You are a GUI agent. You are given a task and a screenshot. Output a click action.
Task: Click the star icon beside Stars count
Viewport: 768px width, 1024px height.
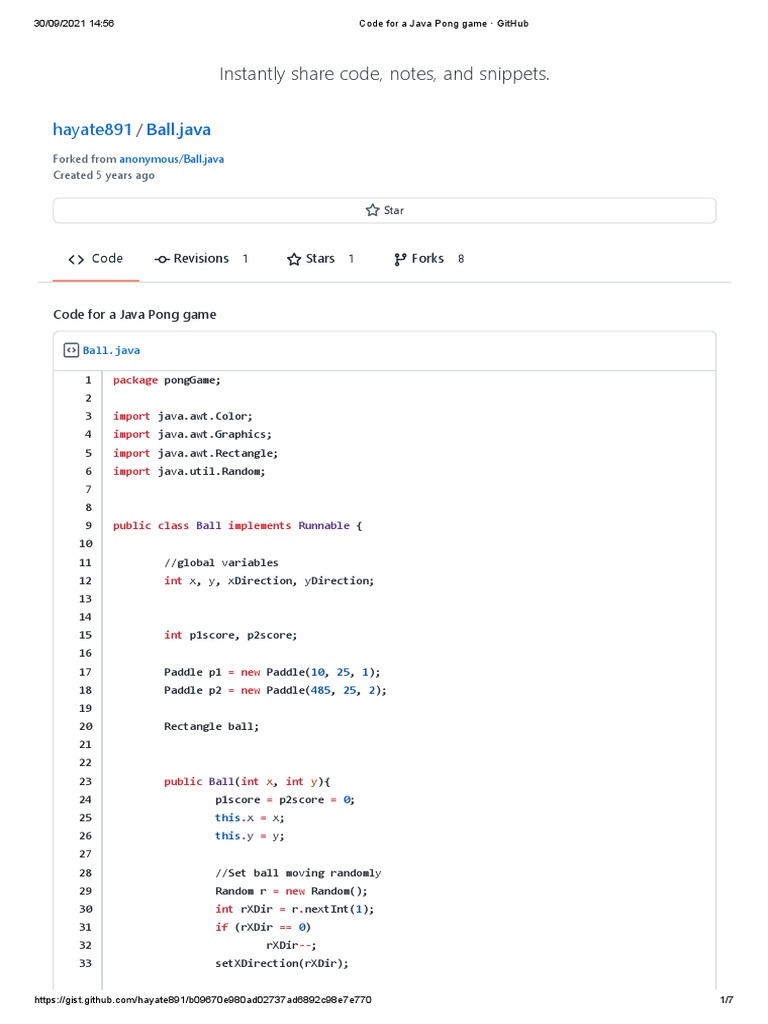(294, 259)
